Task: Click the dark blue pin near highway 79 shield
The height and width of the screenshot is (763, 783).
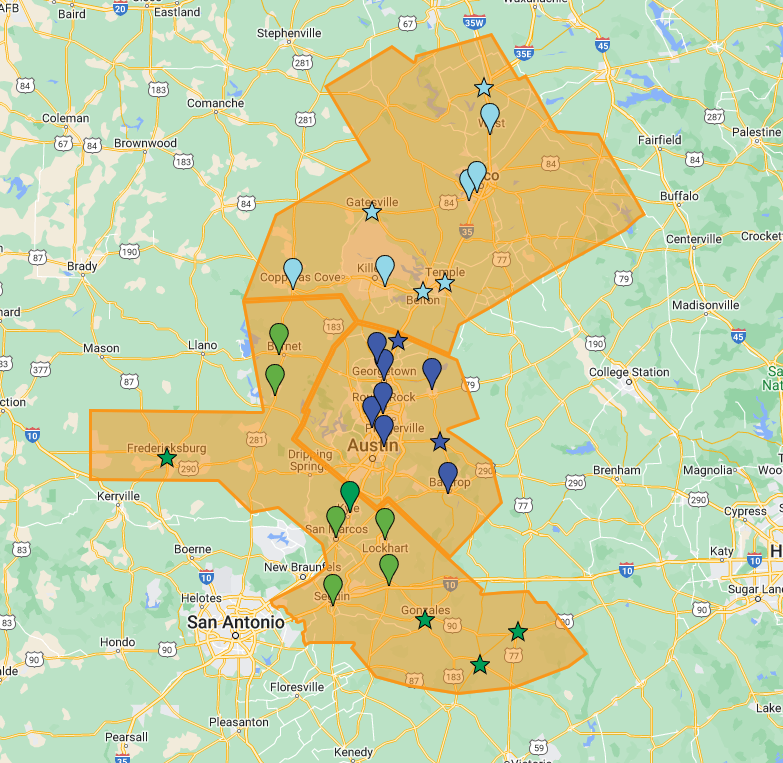Action: coord(432,374)
